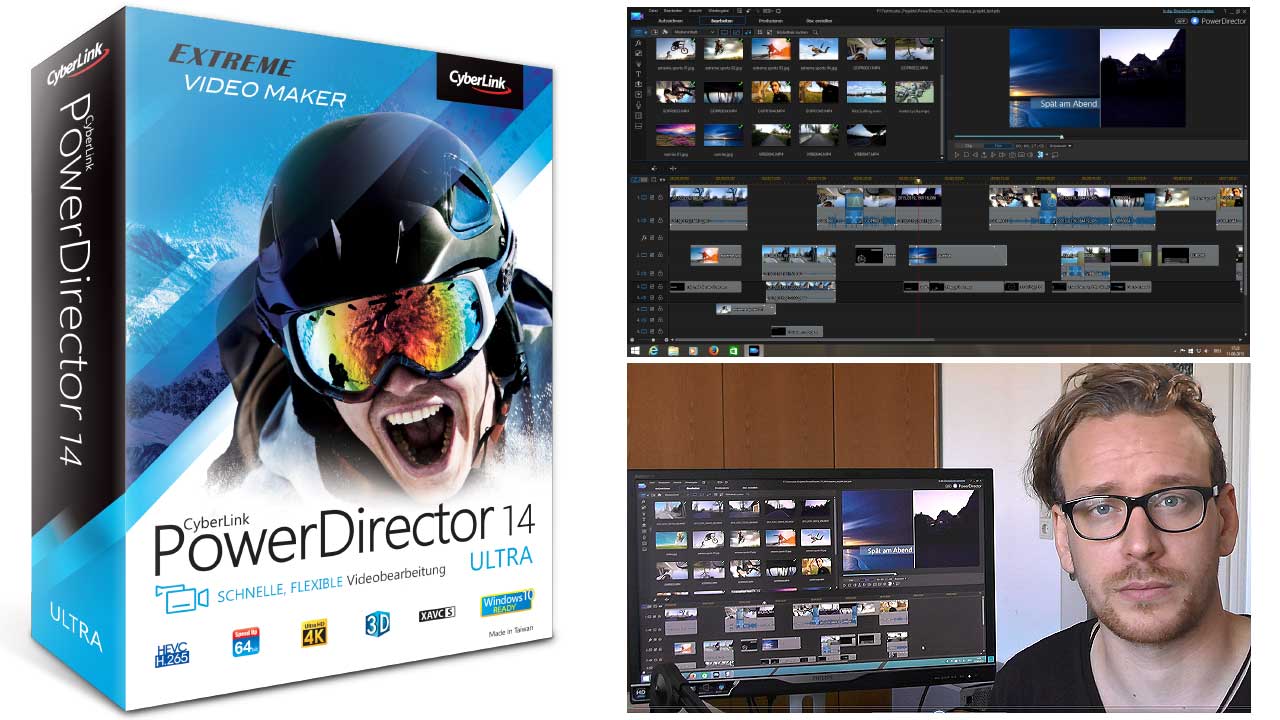Open the Subtitle Room icon
The image size is (1280, 720).
coord(638,126)
